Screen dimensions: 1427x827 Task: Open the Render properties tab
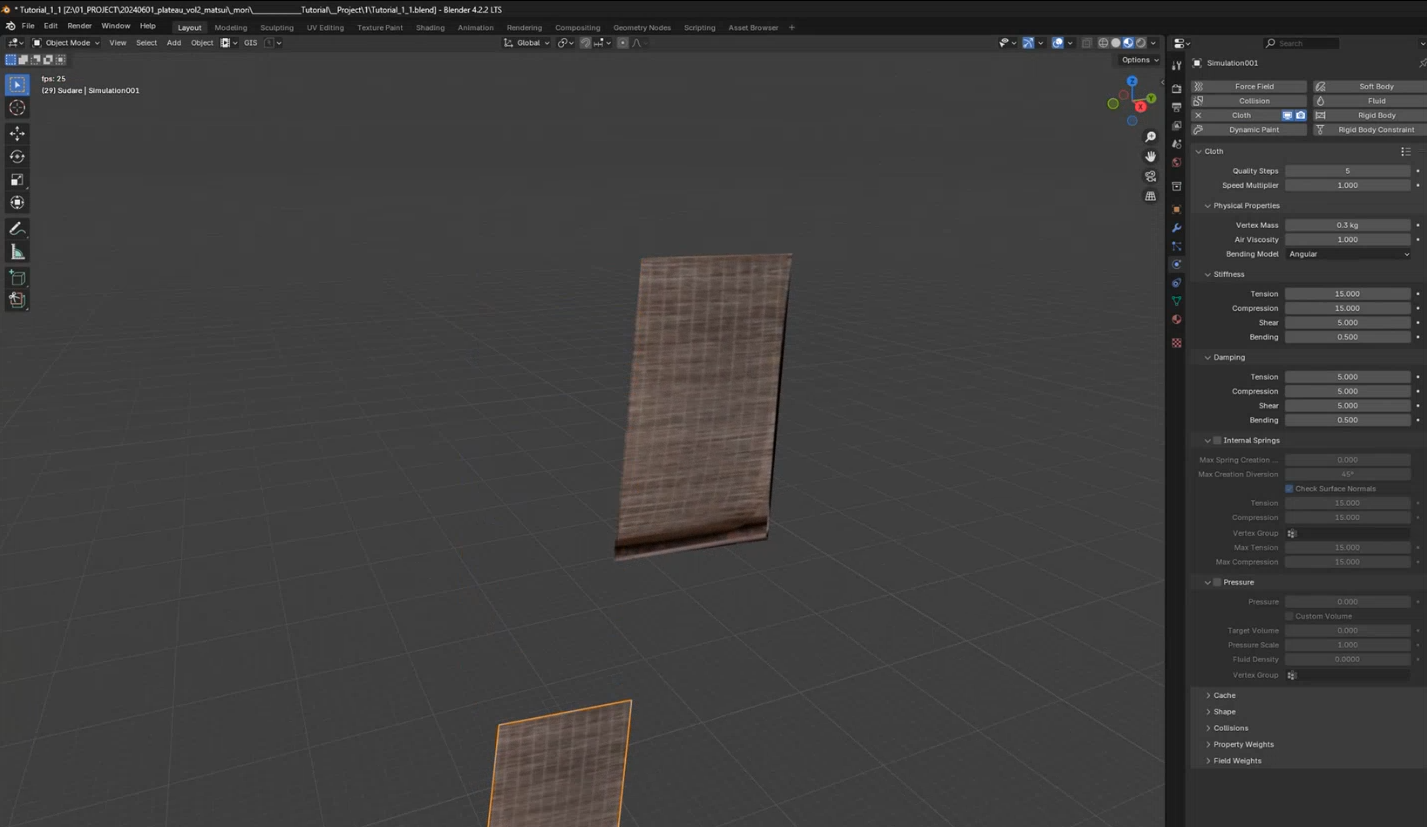(x=1176, y=89)
